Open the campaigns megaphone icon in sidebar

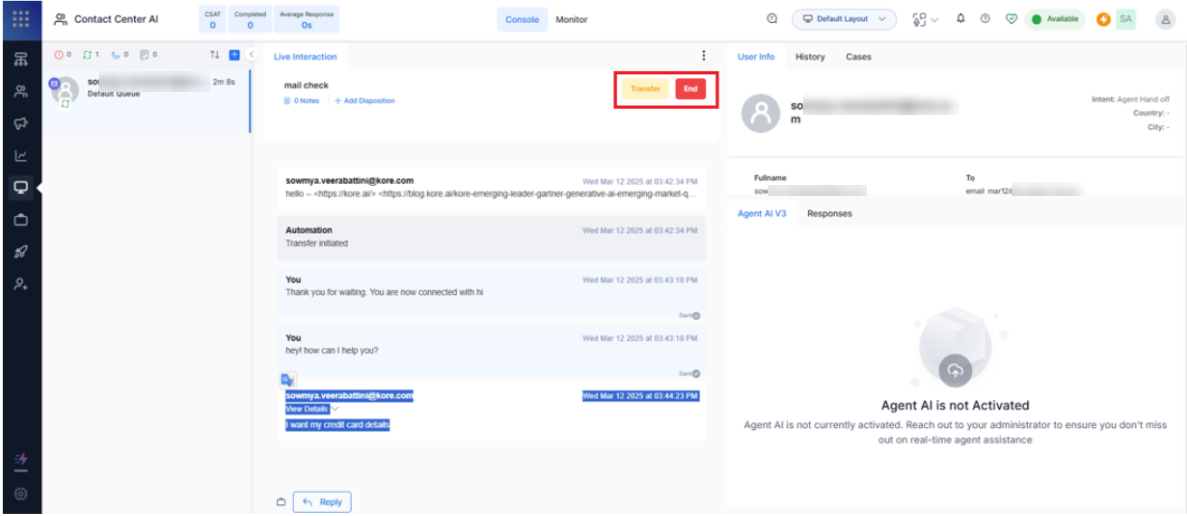coord(20,123)
